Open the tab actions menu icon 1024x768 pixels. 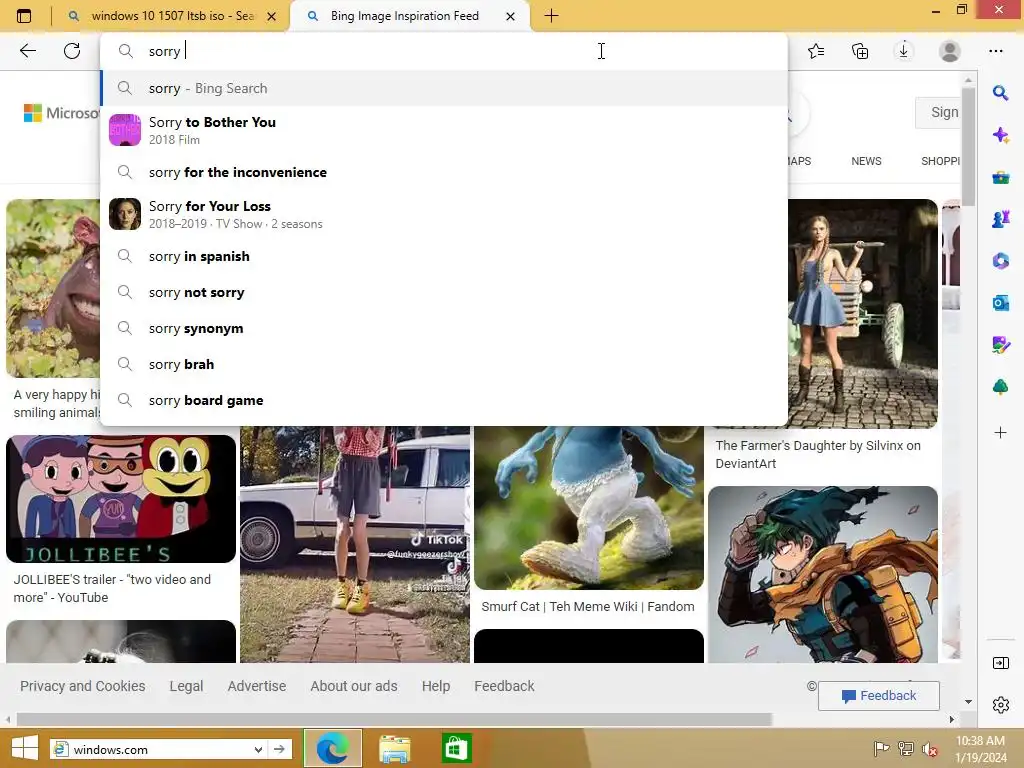pyautogui.click(x=24, y=16)
